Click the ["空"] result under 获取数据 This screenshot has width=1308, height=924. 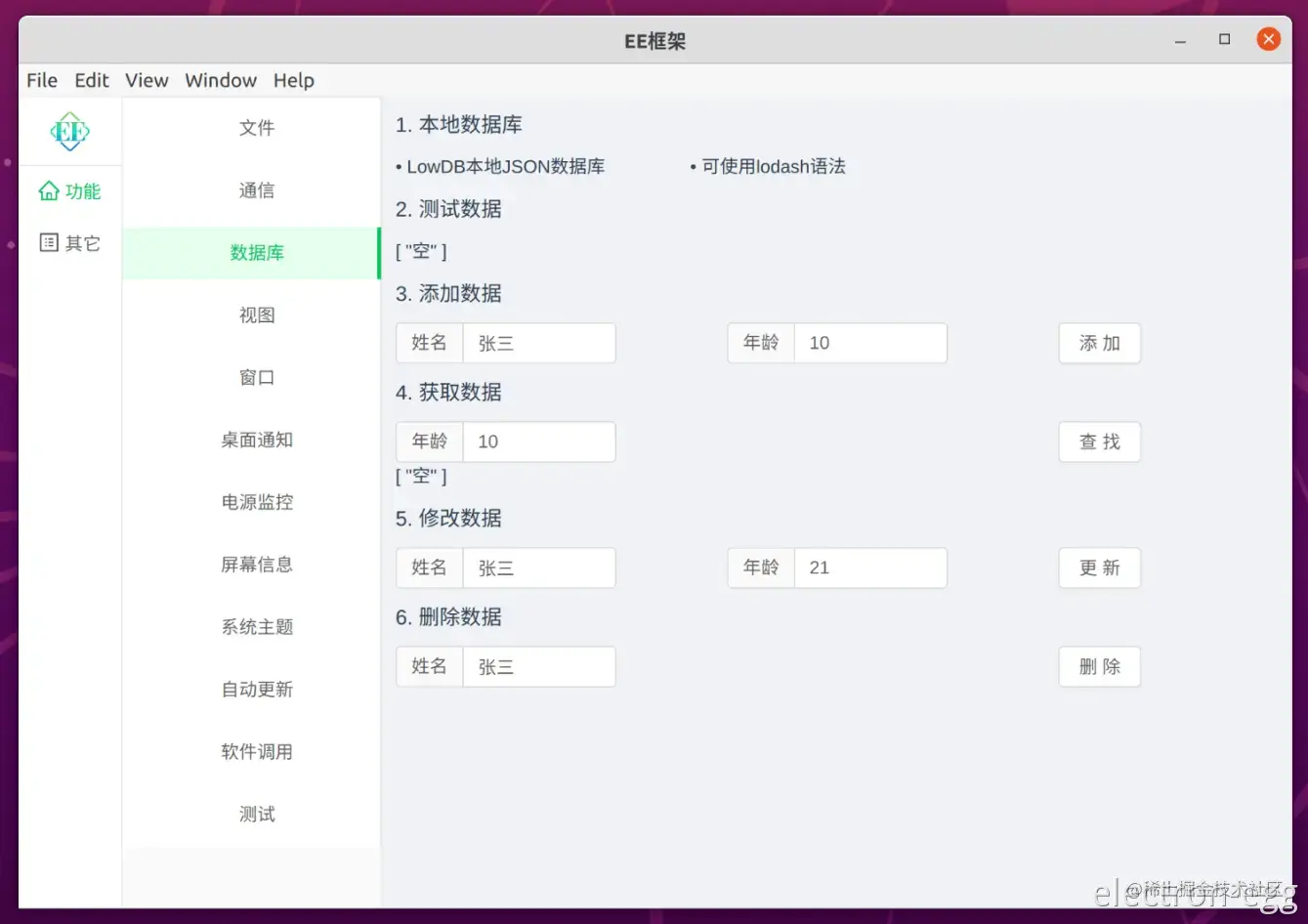421,477
